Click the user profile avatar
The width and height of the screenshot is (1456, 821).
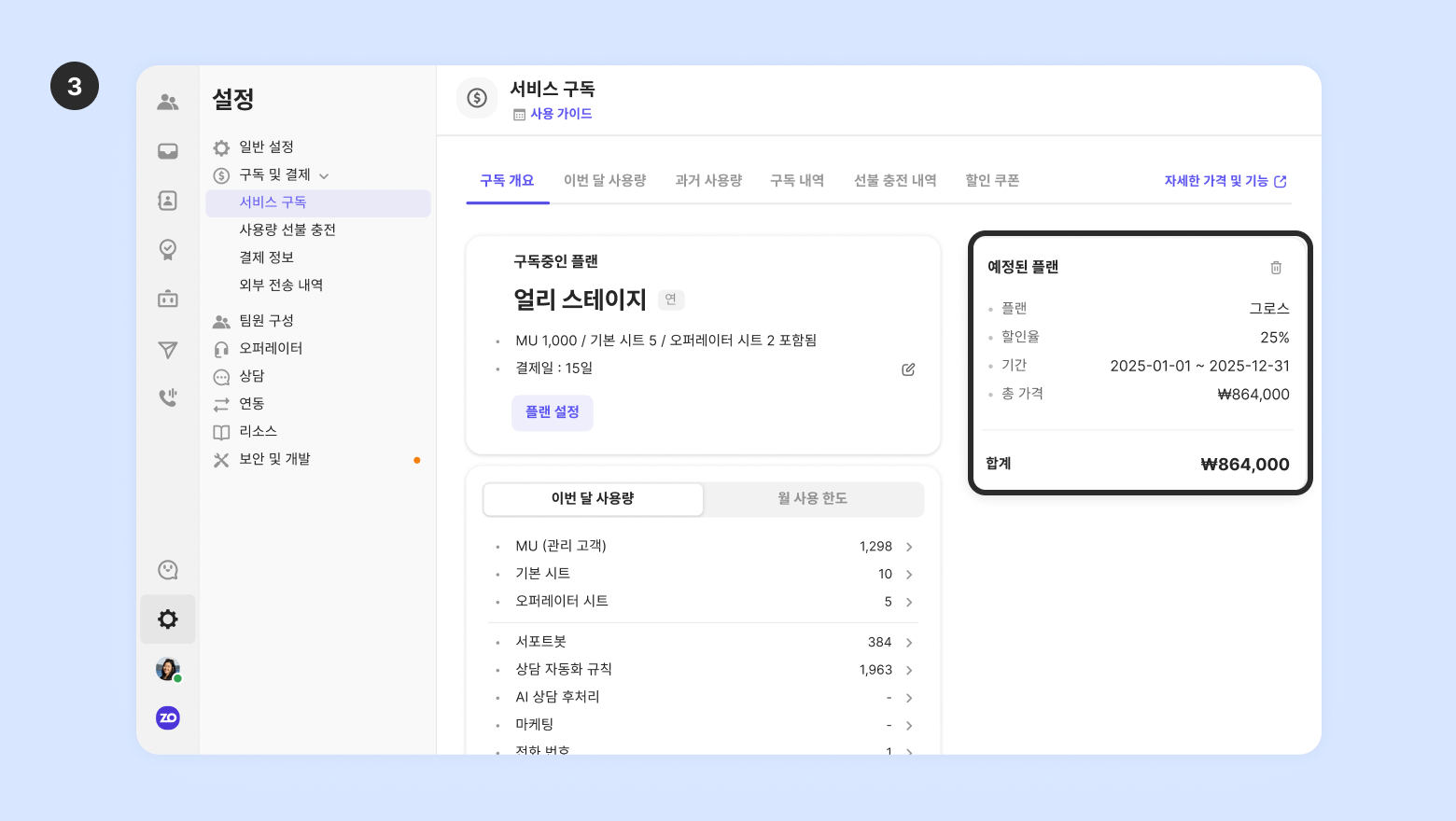click(x=168, y=669)
